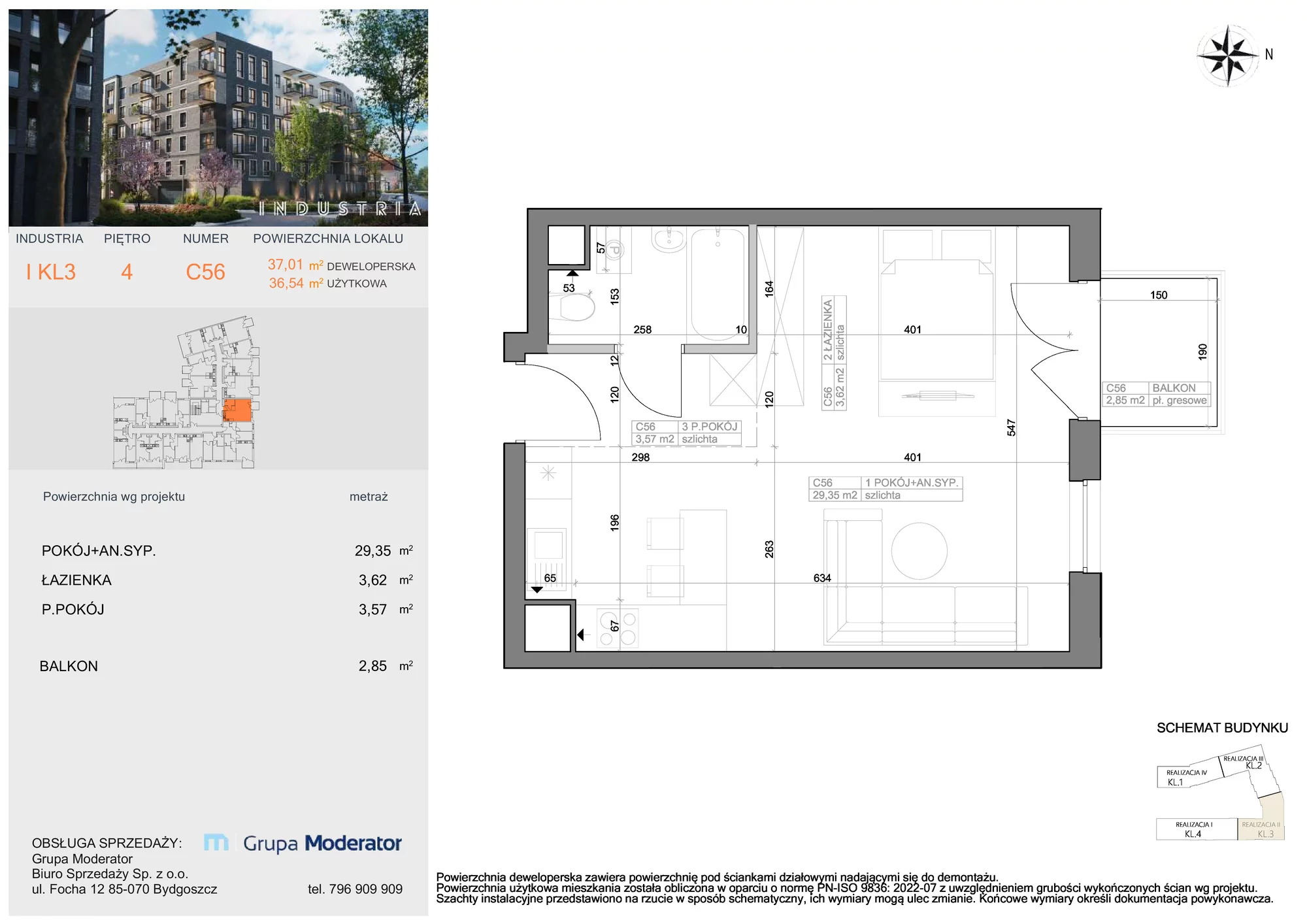Click the Grupa Moderator logo
Viewport: 1307px width, 924px height.
click(x=303, y=843)
